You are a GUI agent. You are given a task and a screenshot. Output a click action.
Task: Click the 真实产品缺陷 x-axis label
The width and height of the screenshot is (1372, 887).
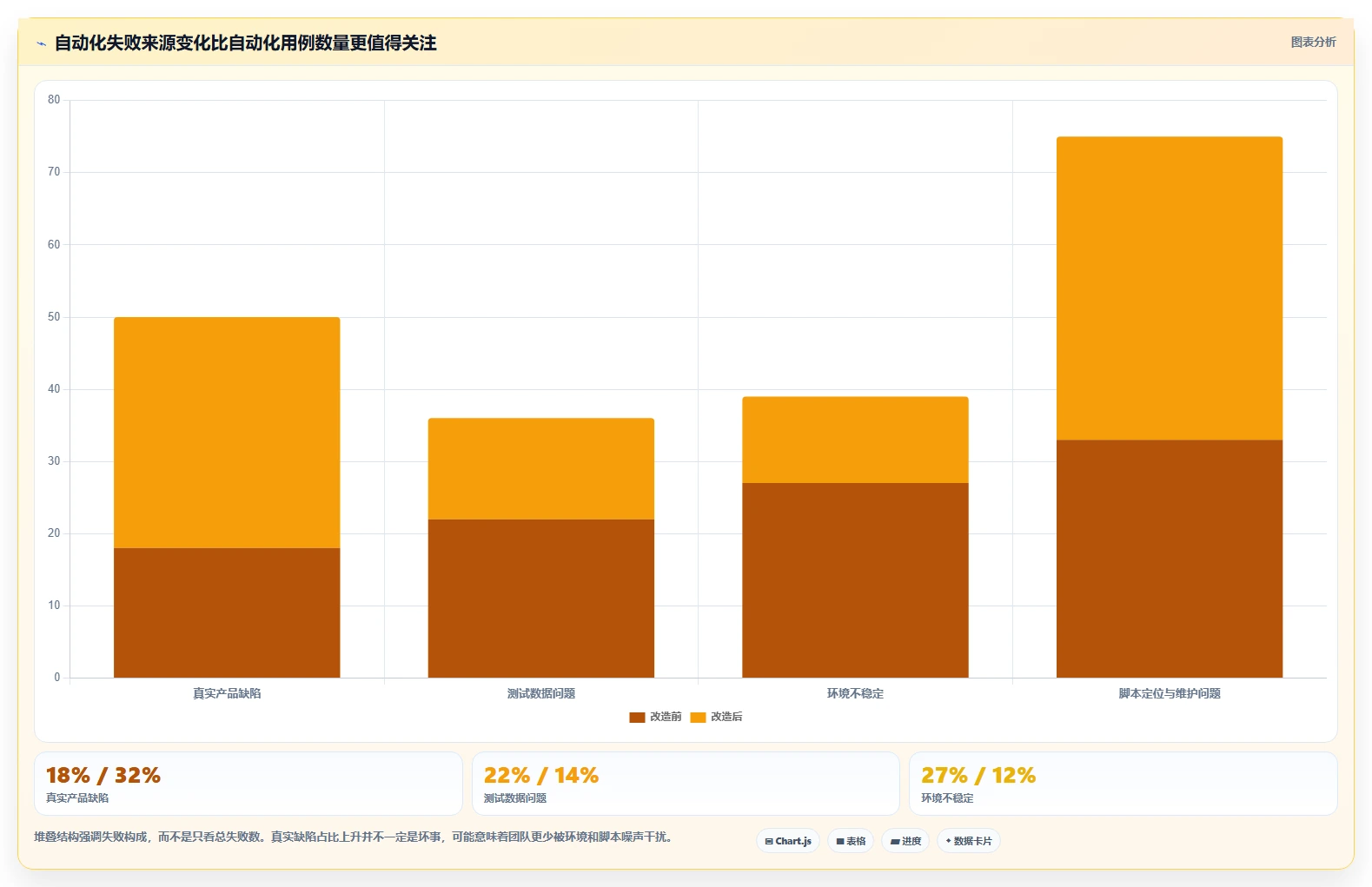227,693
